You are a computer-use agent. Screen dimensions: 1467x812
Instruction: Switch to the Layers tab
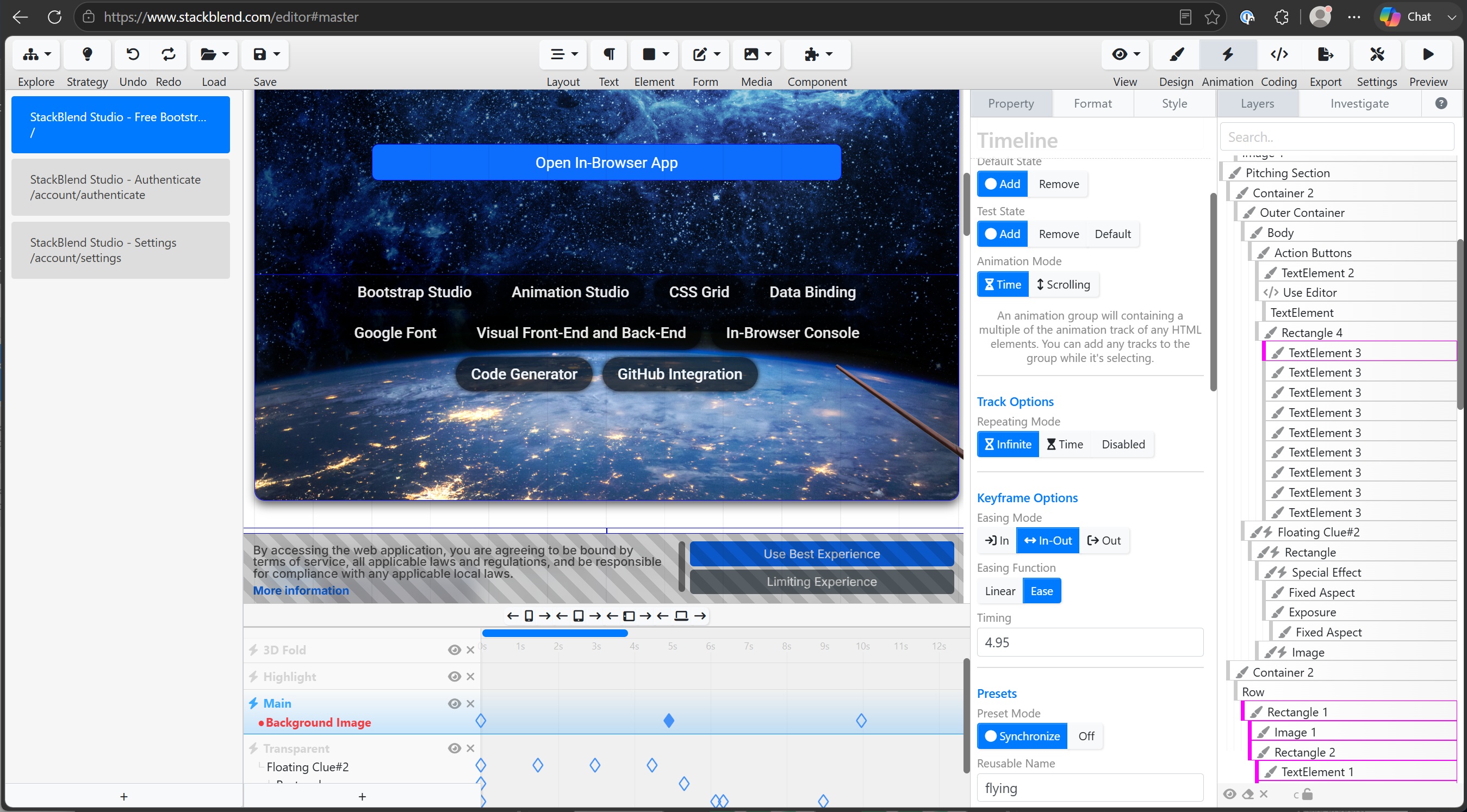(1258, 104)
